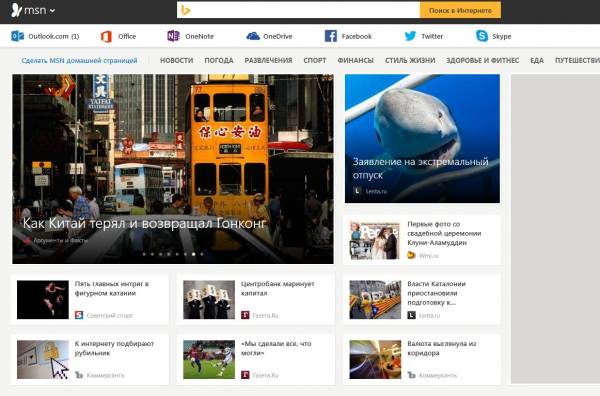Focus the Bing search input field
The height and width of the screenshot is (396, 600).
(x=304, y=10)
